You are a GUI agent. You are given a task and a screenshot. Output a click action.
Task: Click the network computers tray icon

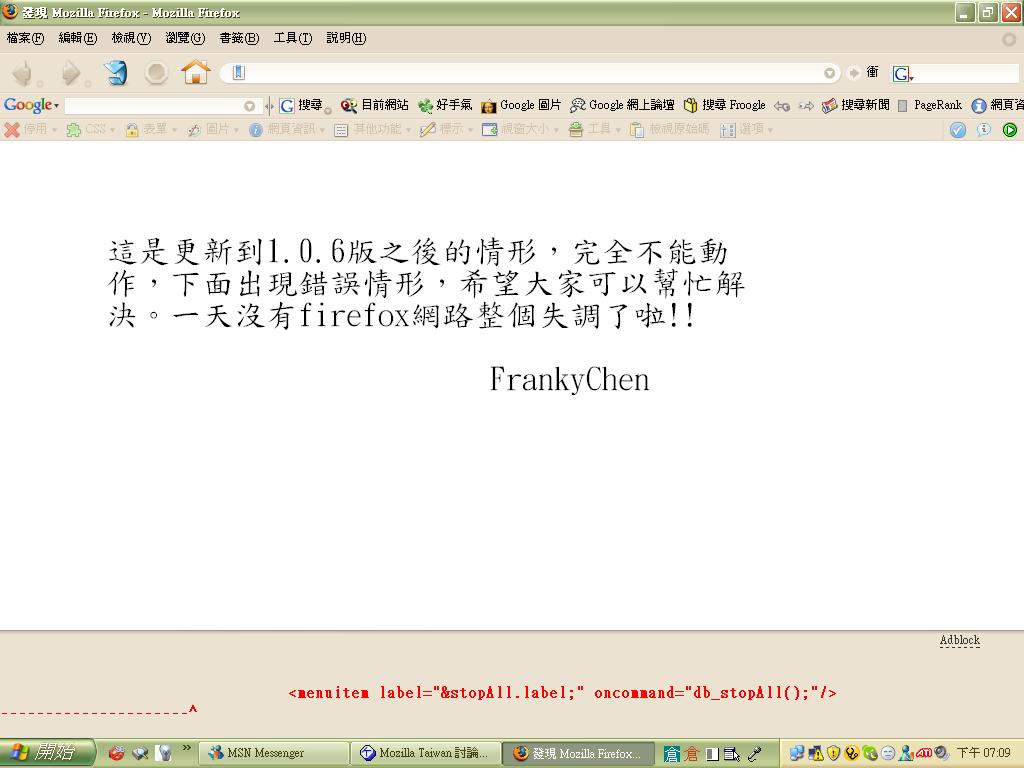point(797,753)
